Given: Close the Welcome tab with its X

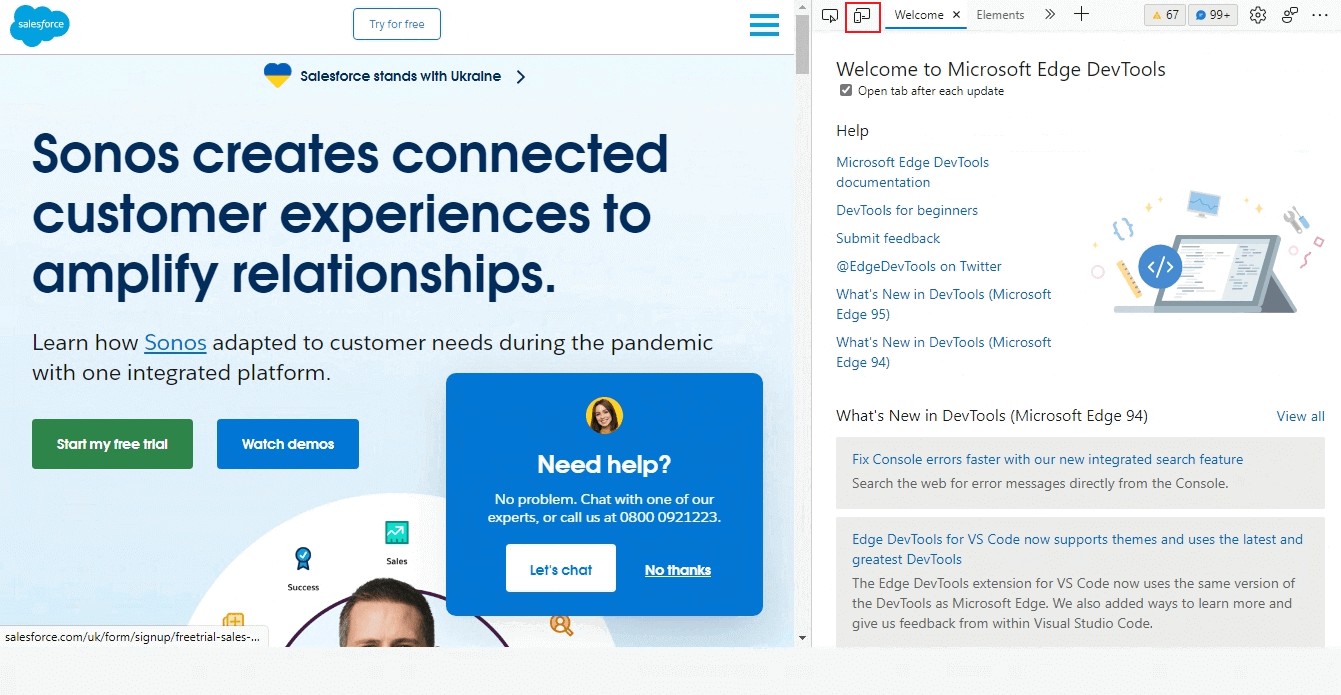Looking at the screenshot, I should pyautogui.click(x=955, y=15).
